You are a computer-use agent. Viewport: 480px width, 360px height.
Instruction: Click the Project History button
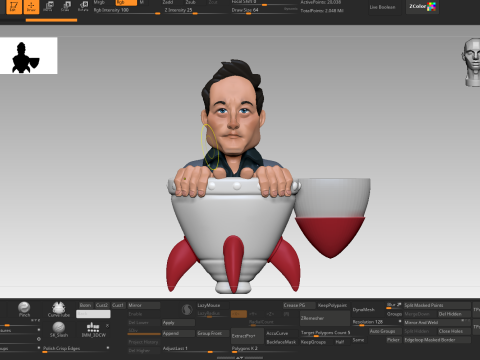[144, 342]
